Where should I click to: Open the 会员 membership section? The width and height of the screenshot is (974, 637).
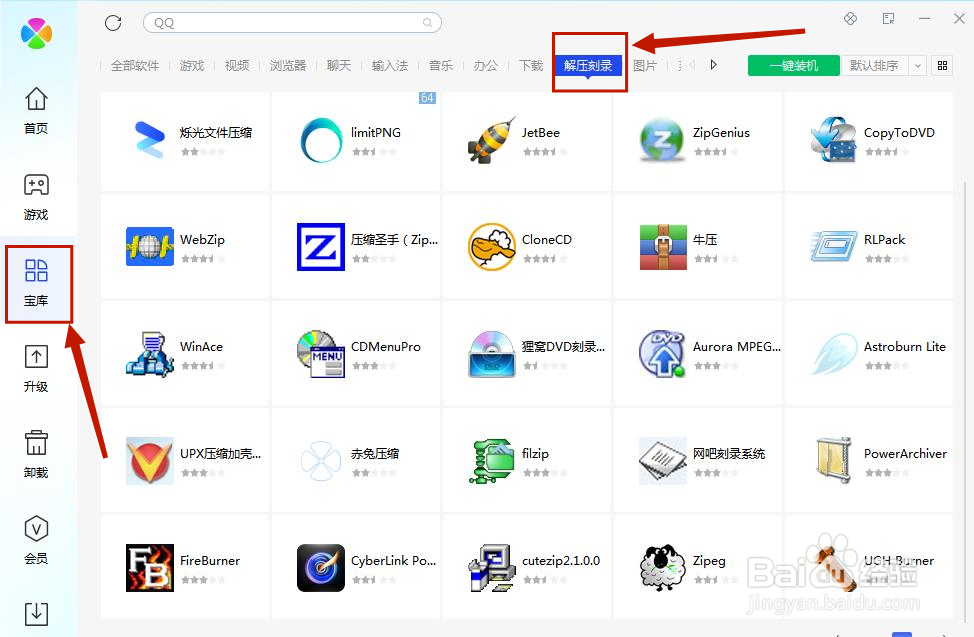(36, 529)
